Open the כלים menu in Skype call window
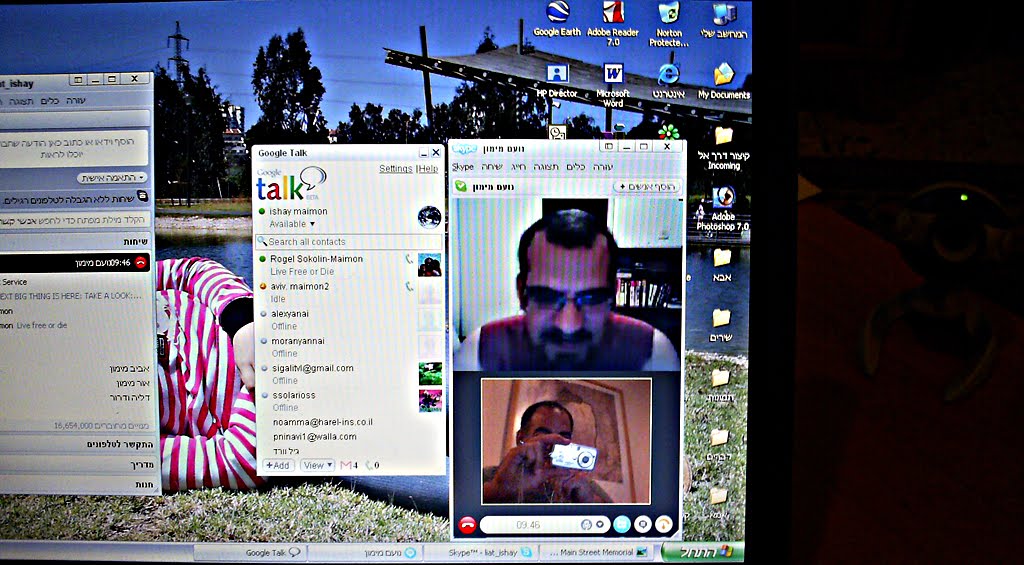 click(x=575, y=167)
